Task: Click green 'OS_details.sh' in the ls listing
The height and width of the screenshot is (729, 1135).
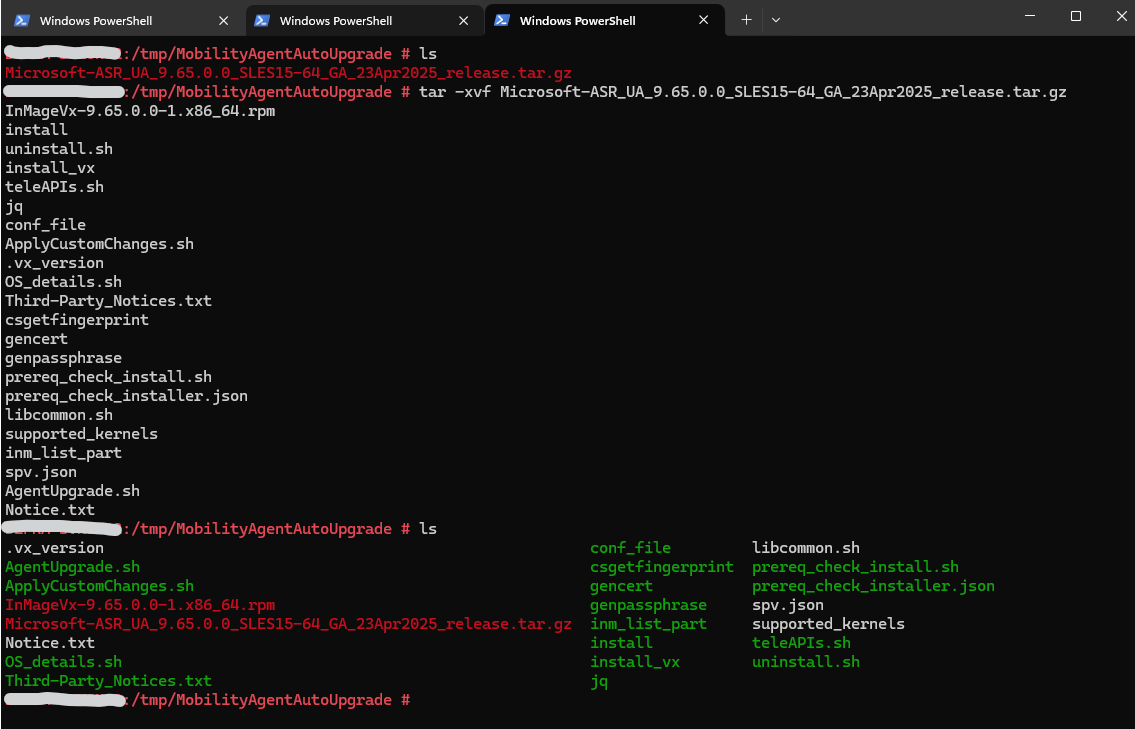Action: (x=63, y=662)
